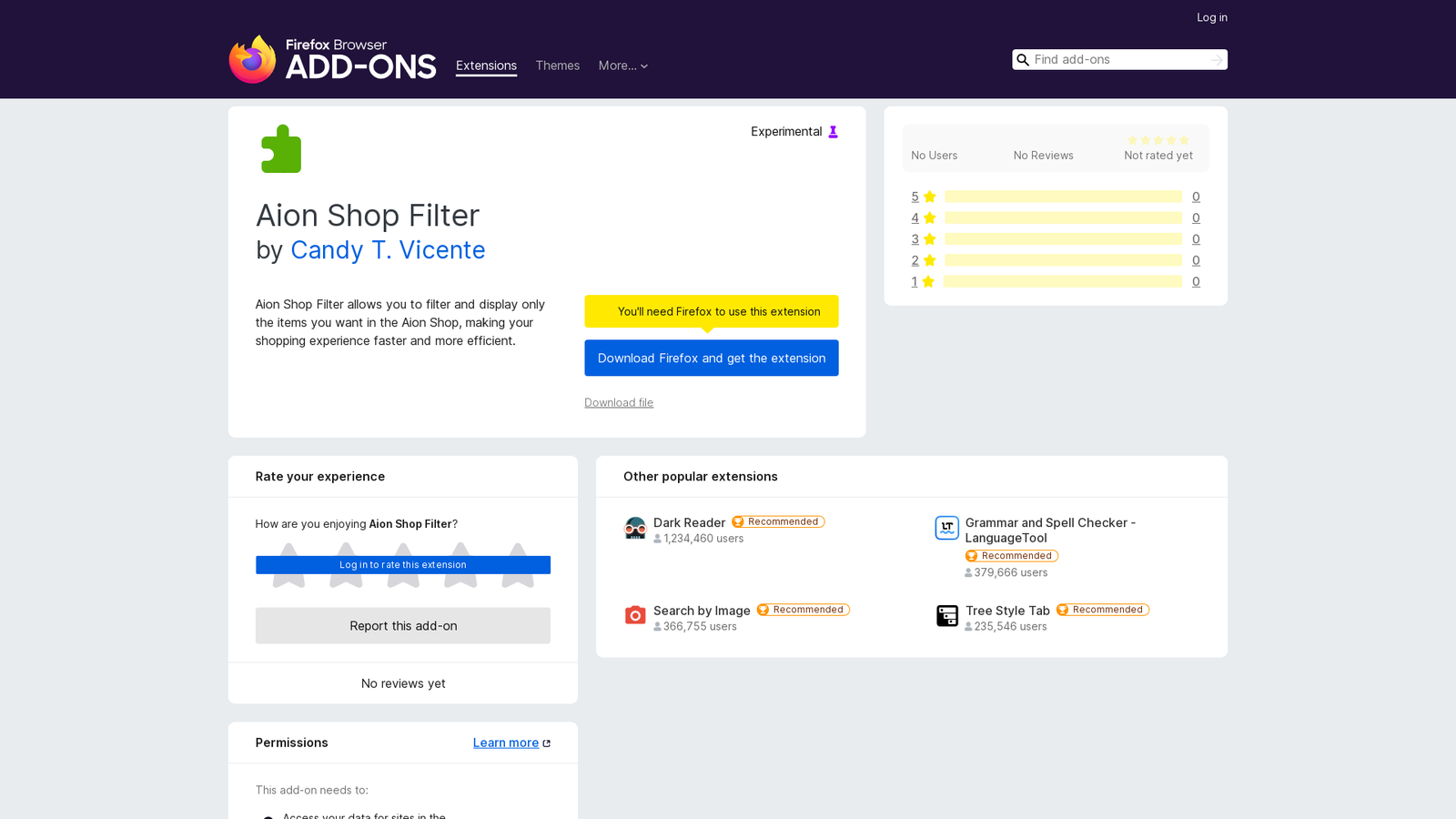Click the external link icon beside Learn more
The width and height of the screenshot is (1456, 819).
click(x=547, y=743)
